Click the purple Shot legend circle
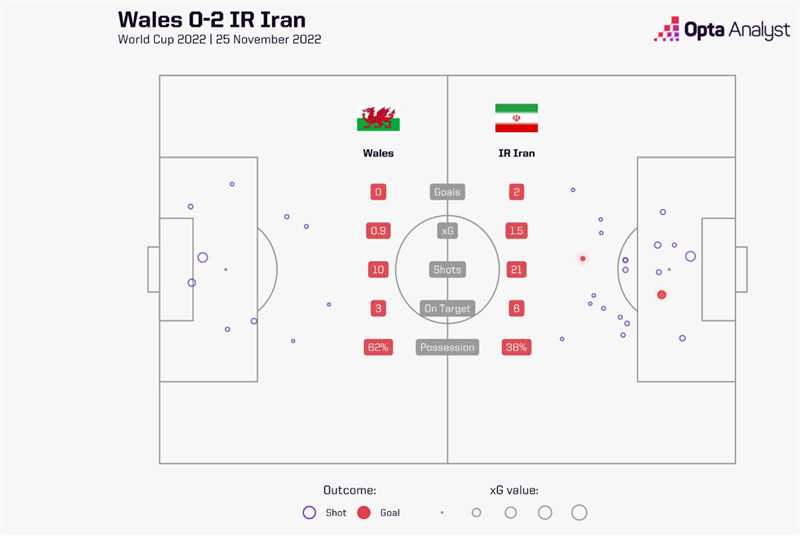The image size is (800, 536). (x=308, y=512)
